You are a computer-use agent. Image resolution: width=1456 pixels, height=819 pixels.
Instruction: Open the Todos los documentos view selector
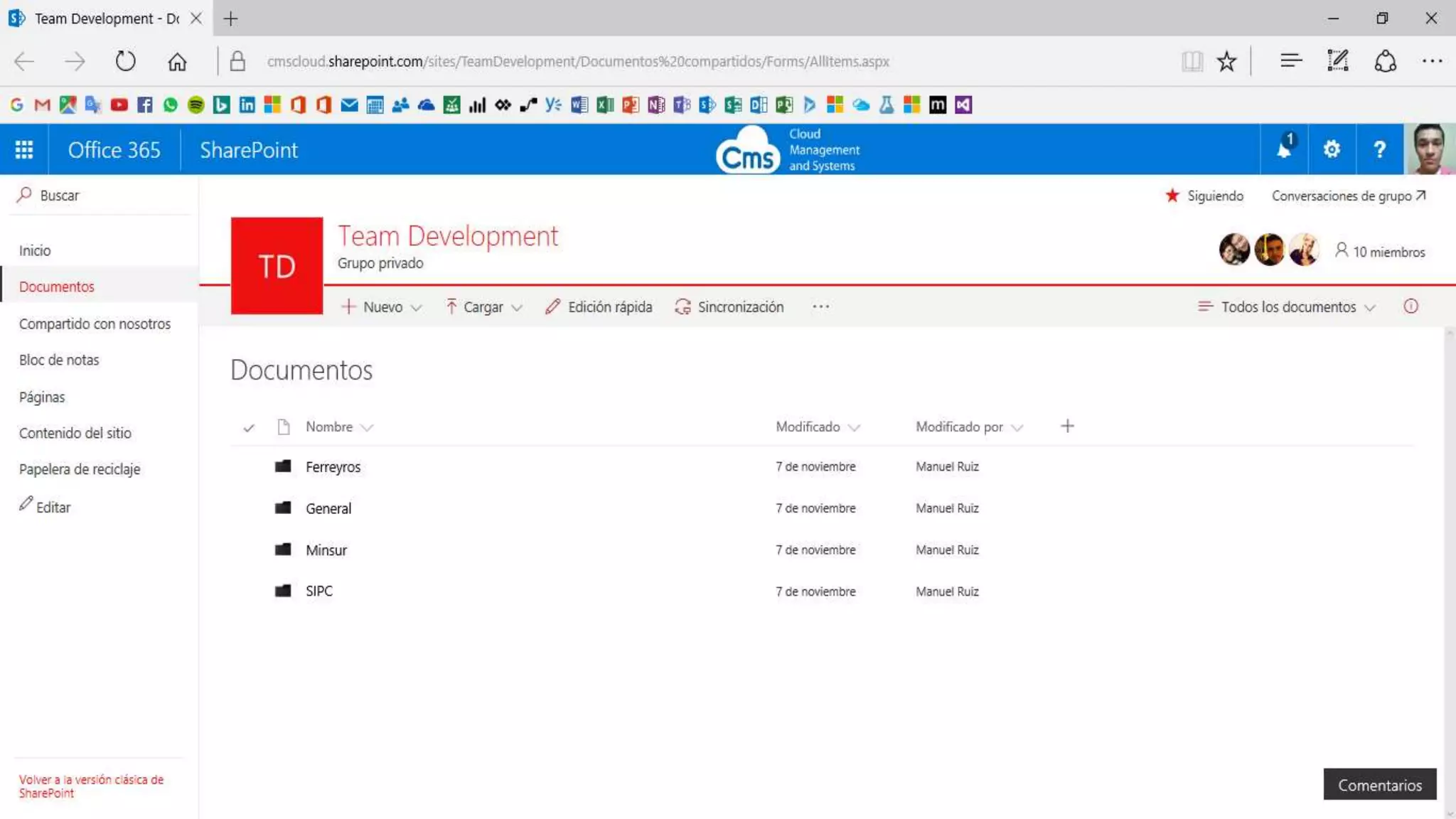point(1288,307)
